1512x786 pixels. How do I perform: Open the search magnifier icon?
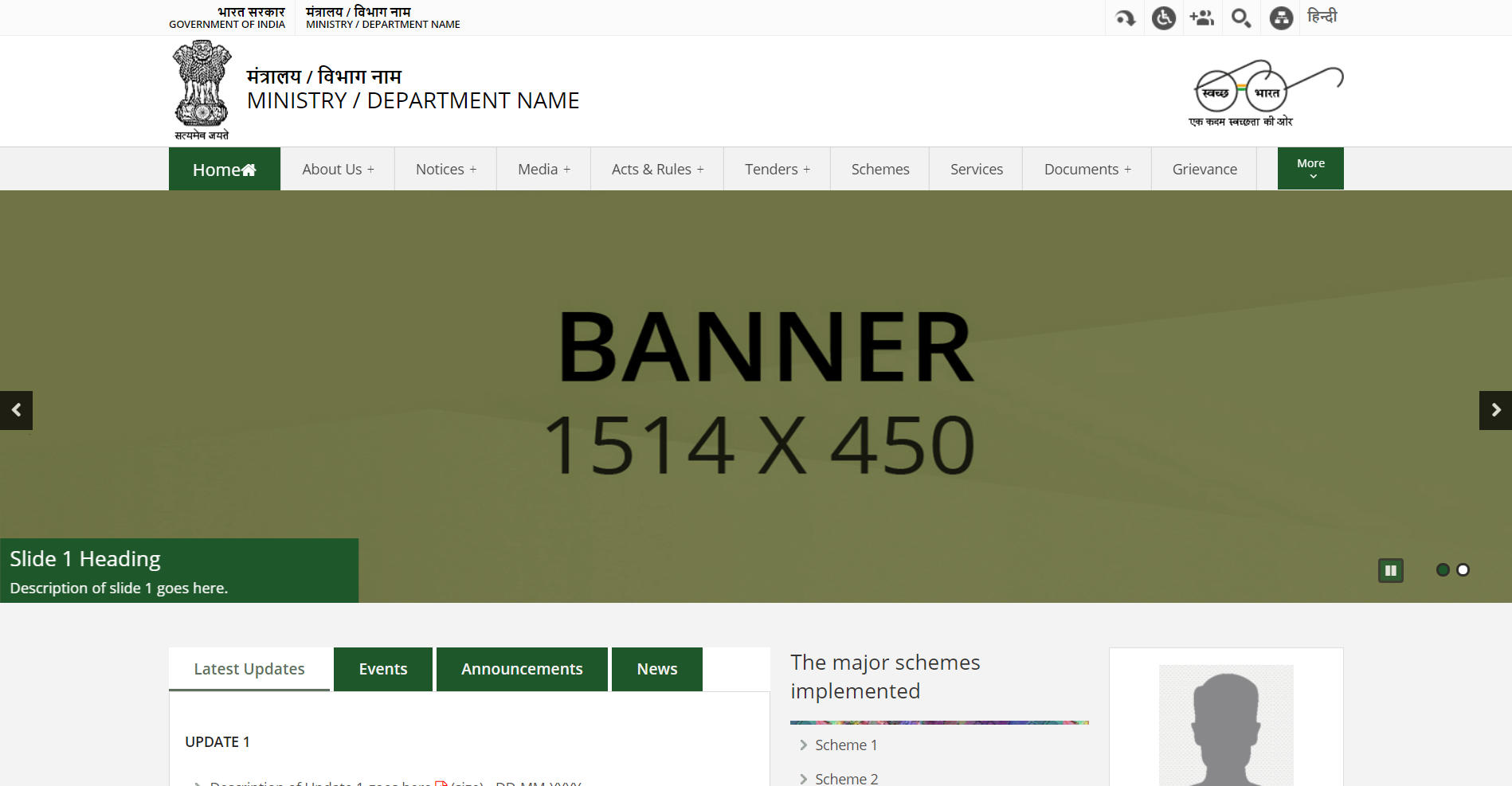[x=1240, y=18]
